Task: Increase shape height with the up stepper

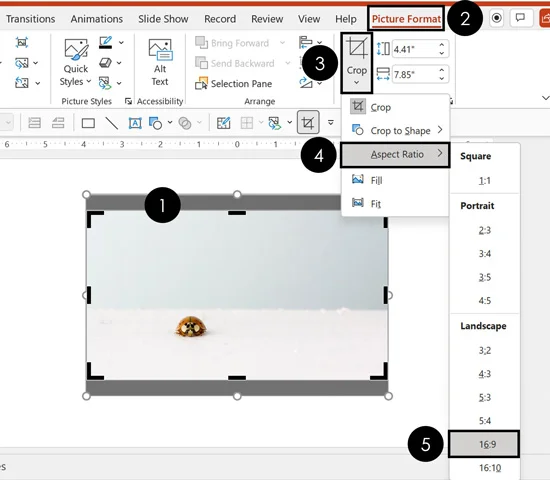Action: [x=442, y=45]
